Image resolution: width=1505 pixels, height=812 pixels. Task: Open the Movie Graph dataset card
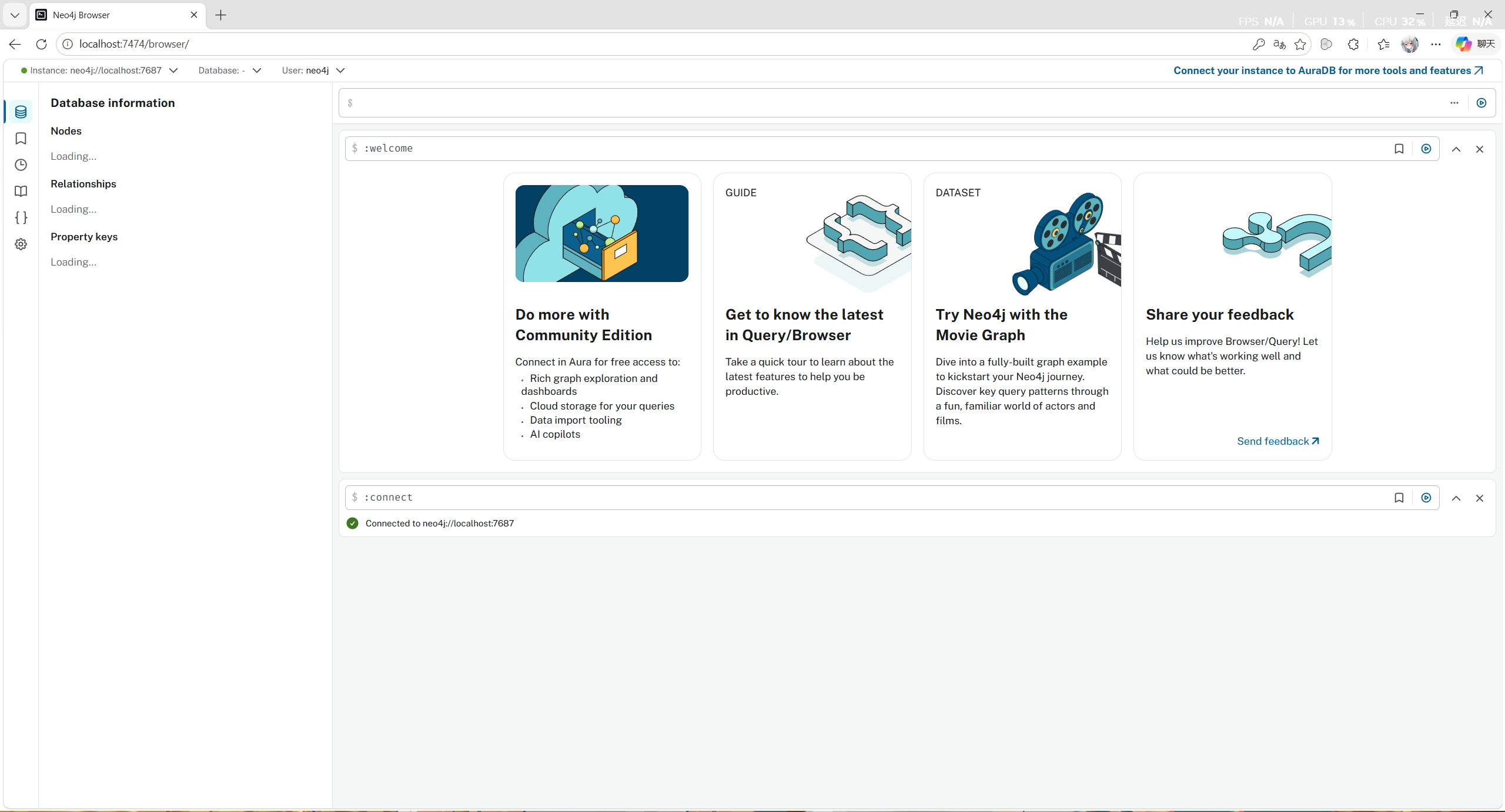1022,317
